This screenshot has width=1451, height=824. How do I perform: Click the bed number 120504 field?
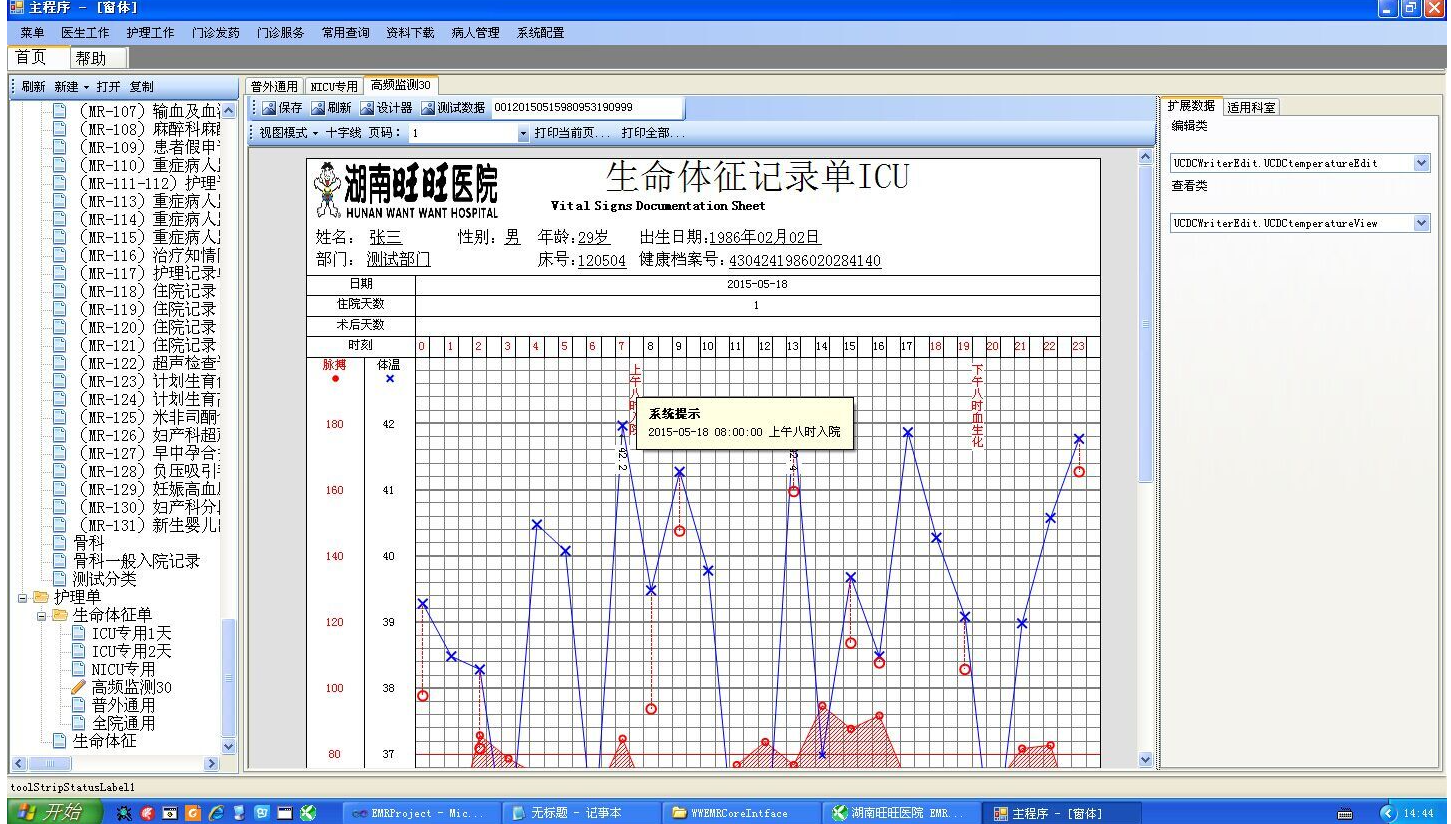(x=602, y=261)
